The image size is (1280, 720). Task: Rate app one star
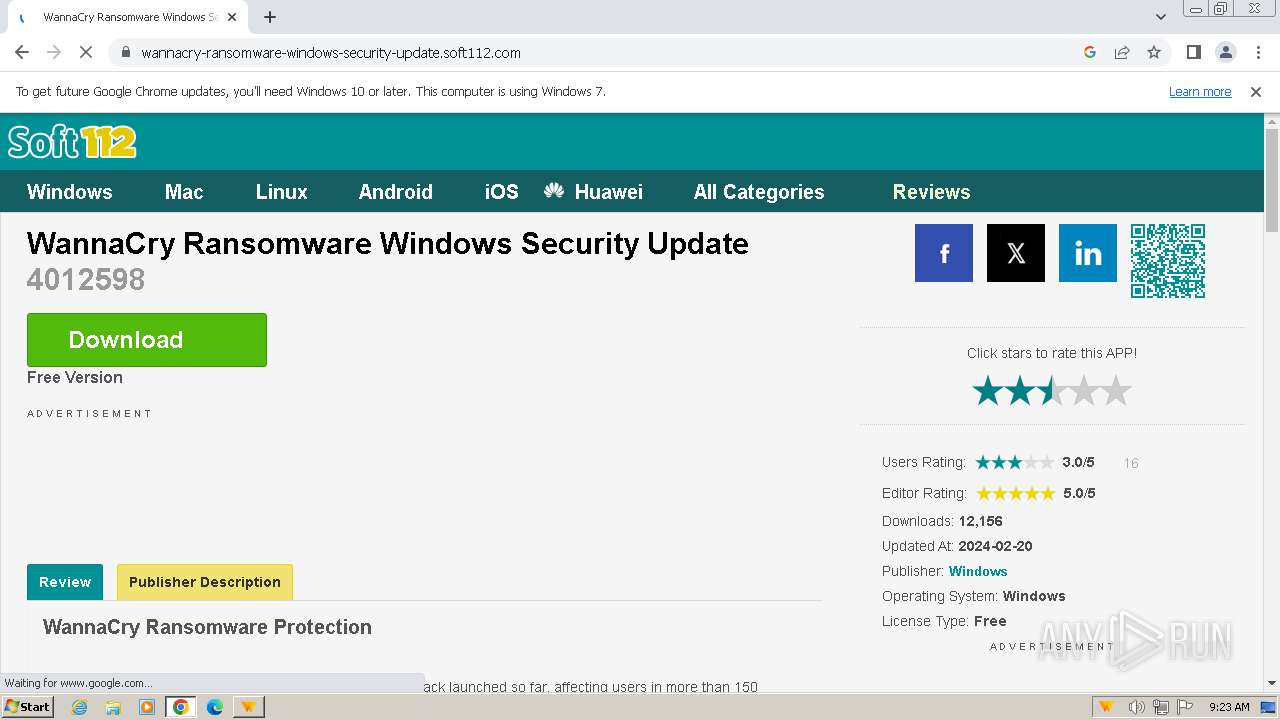(x=988, y=391)
